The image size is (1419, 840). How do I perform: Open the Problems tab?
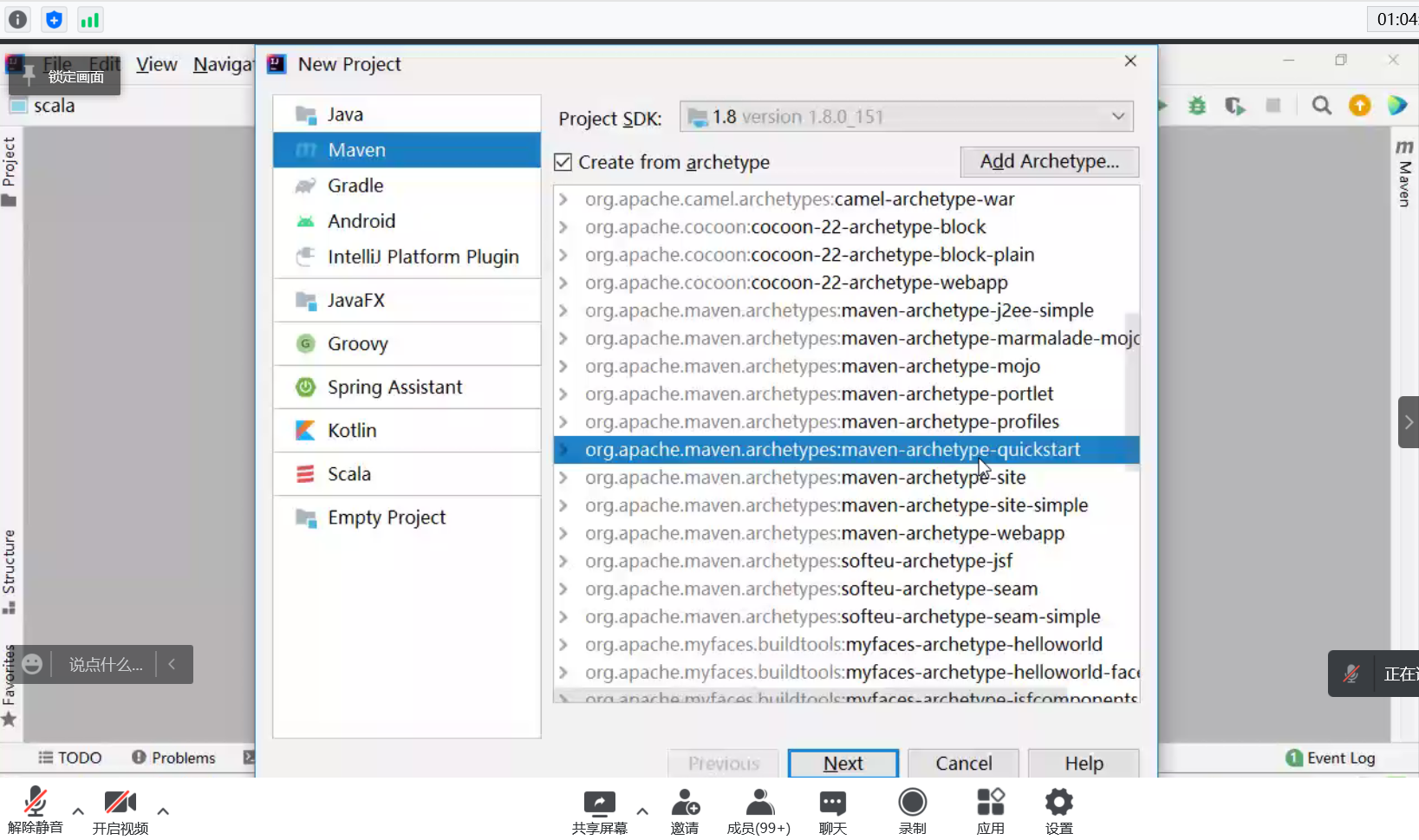[173, 758]
